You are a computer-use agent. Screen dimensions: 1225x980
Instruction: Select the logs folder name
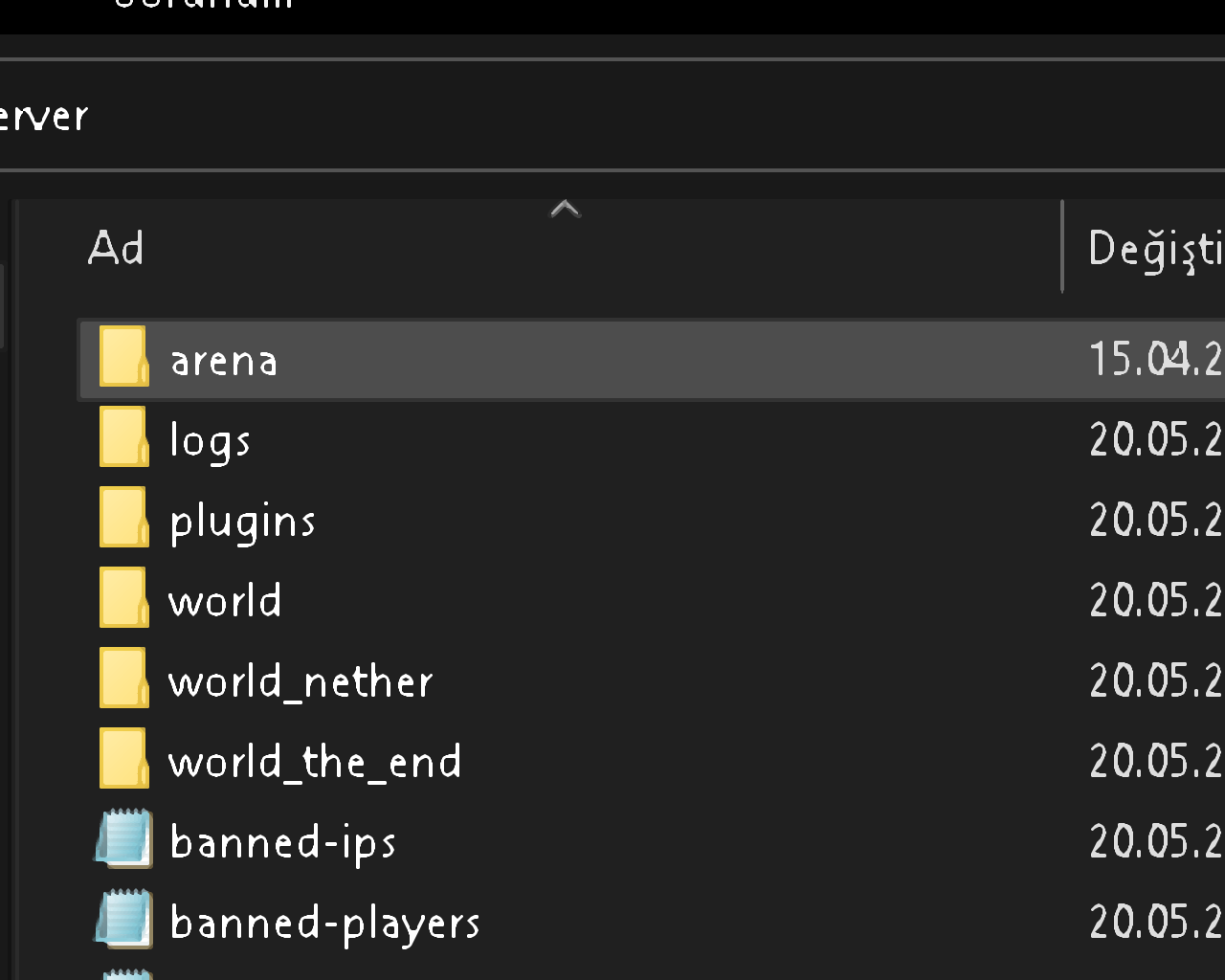point(210,443)
